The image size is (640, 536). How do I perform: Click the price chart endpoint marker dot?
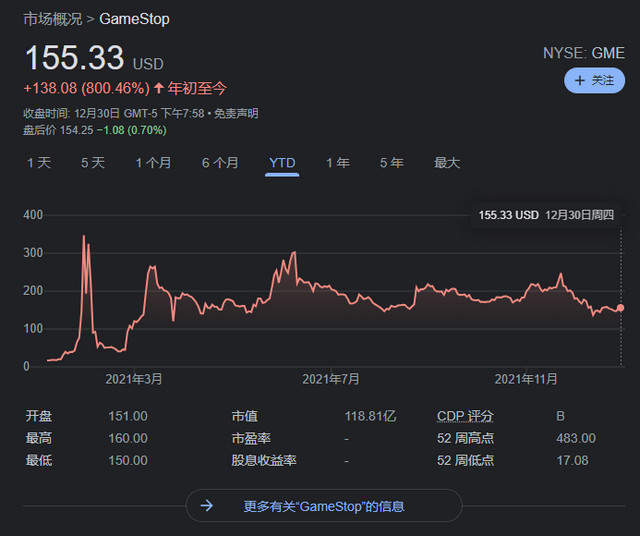(x=620, y=308)
